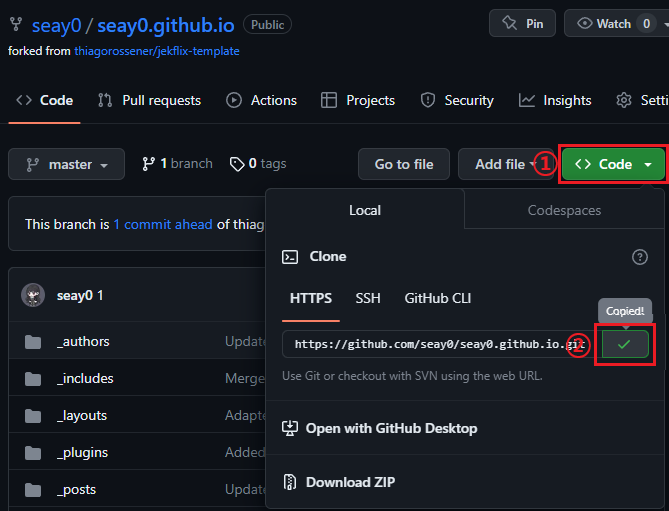This screenshot has height=511, width=669.
Task: Switch to the Codespaces tab
Action: pyautogui.click(x=564, y=210)
